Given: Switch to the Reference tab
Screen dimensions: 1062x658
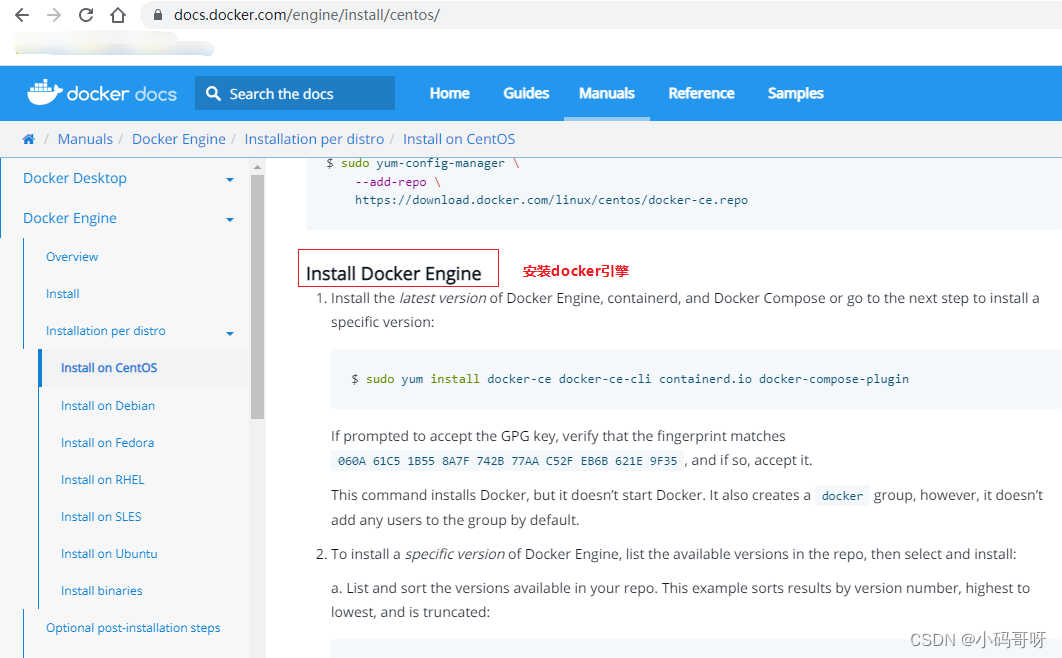Looking at the screenshot, I should coord(701,93).
